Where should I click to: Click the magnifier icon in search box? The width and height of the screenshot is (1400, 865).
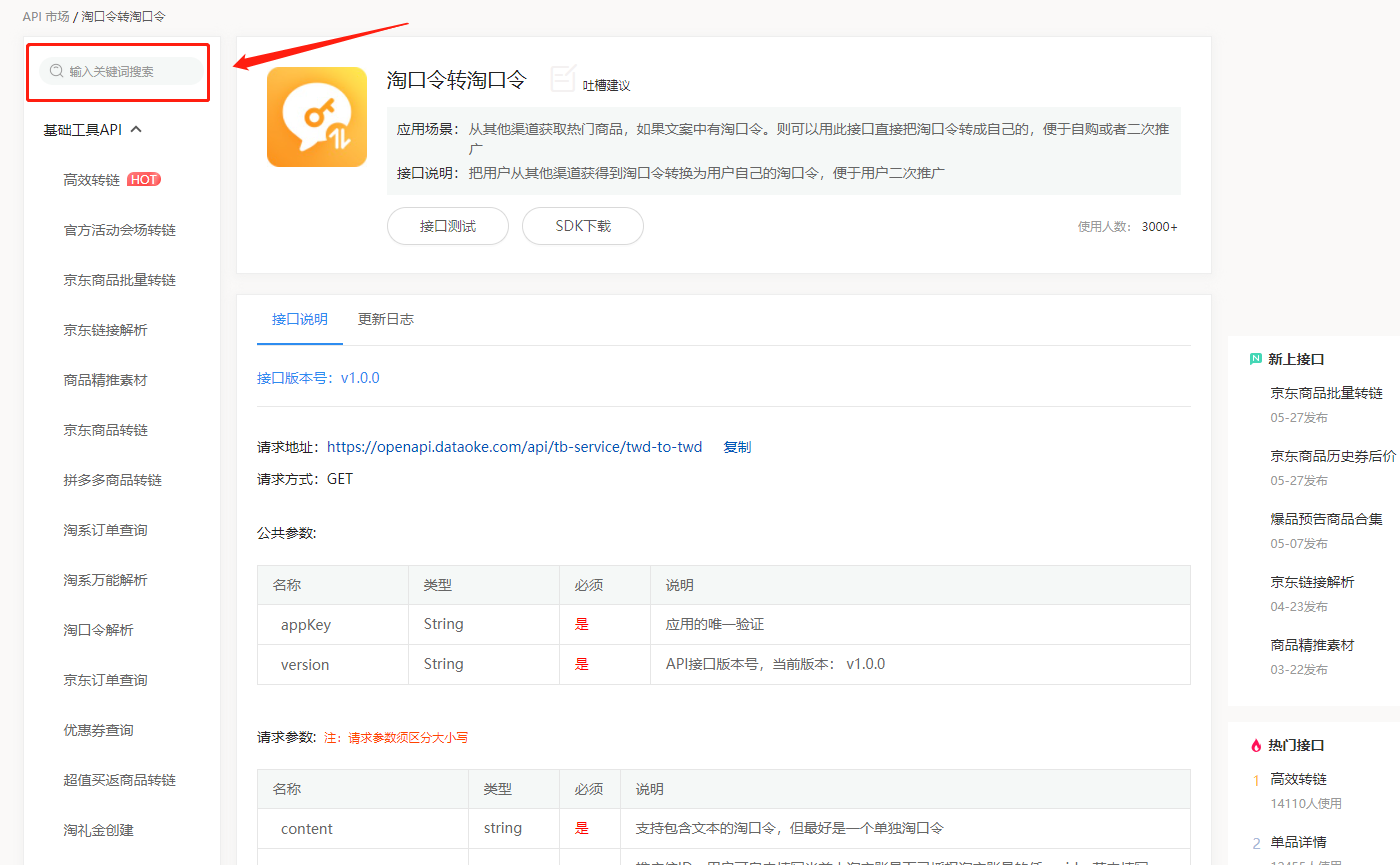click(x=56, y=71)
